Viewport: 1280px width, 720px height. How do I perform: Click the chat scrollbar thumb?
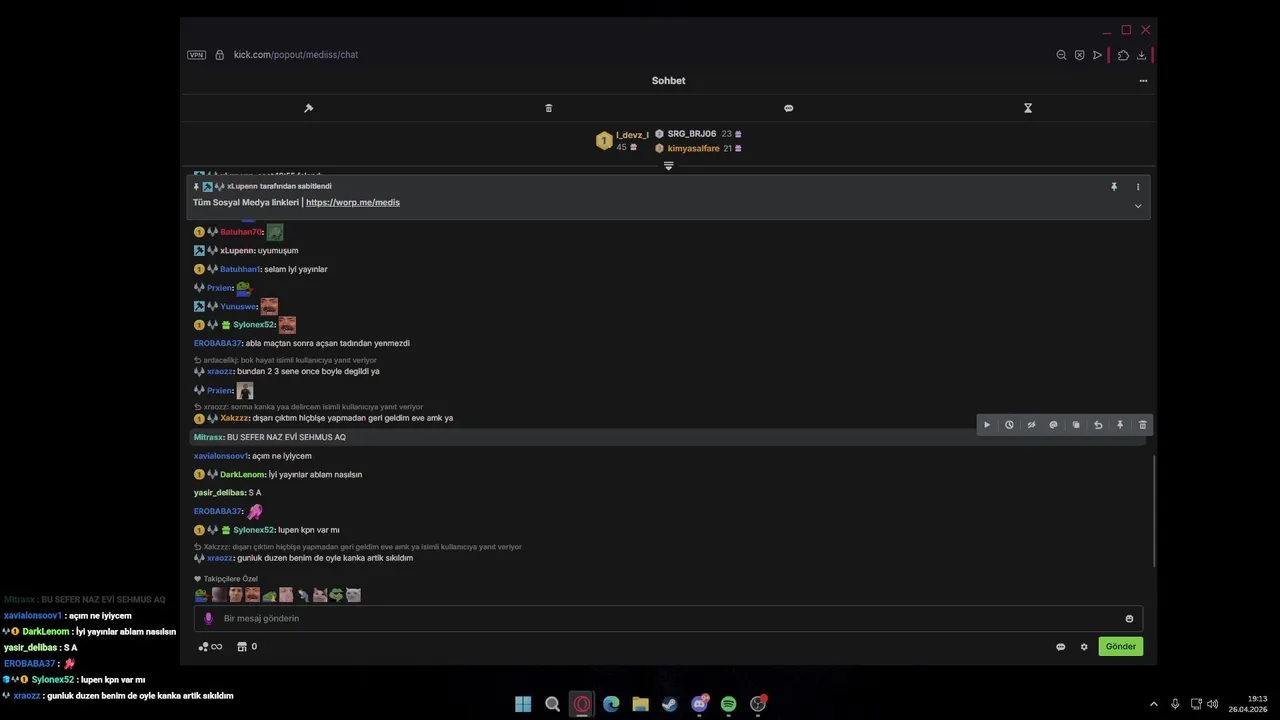[x=1154, y=510]
